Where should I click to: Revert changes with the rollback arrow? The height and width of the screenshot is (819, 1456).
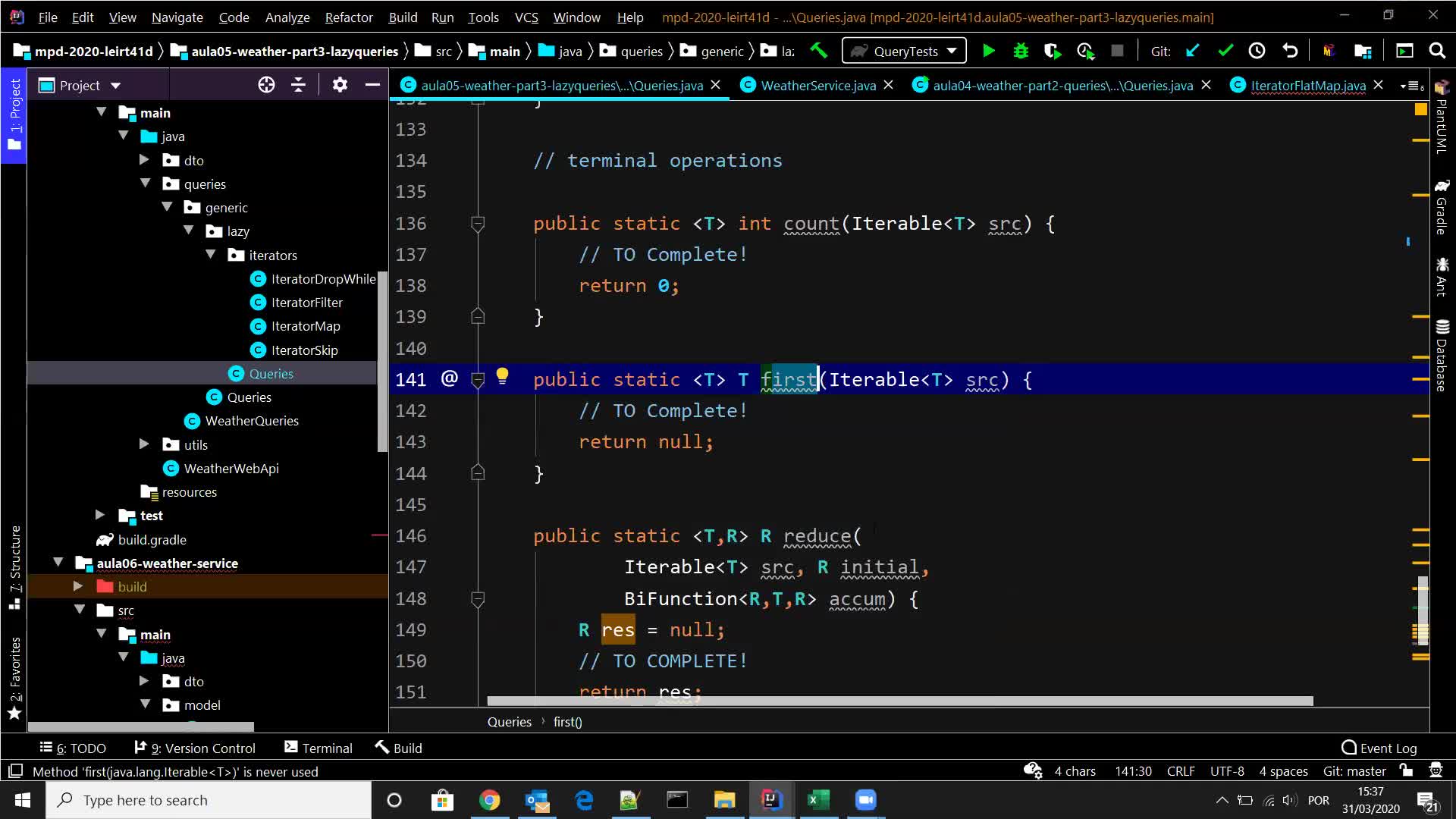pyautogui.click(x=1290, y=51)
